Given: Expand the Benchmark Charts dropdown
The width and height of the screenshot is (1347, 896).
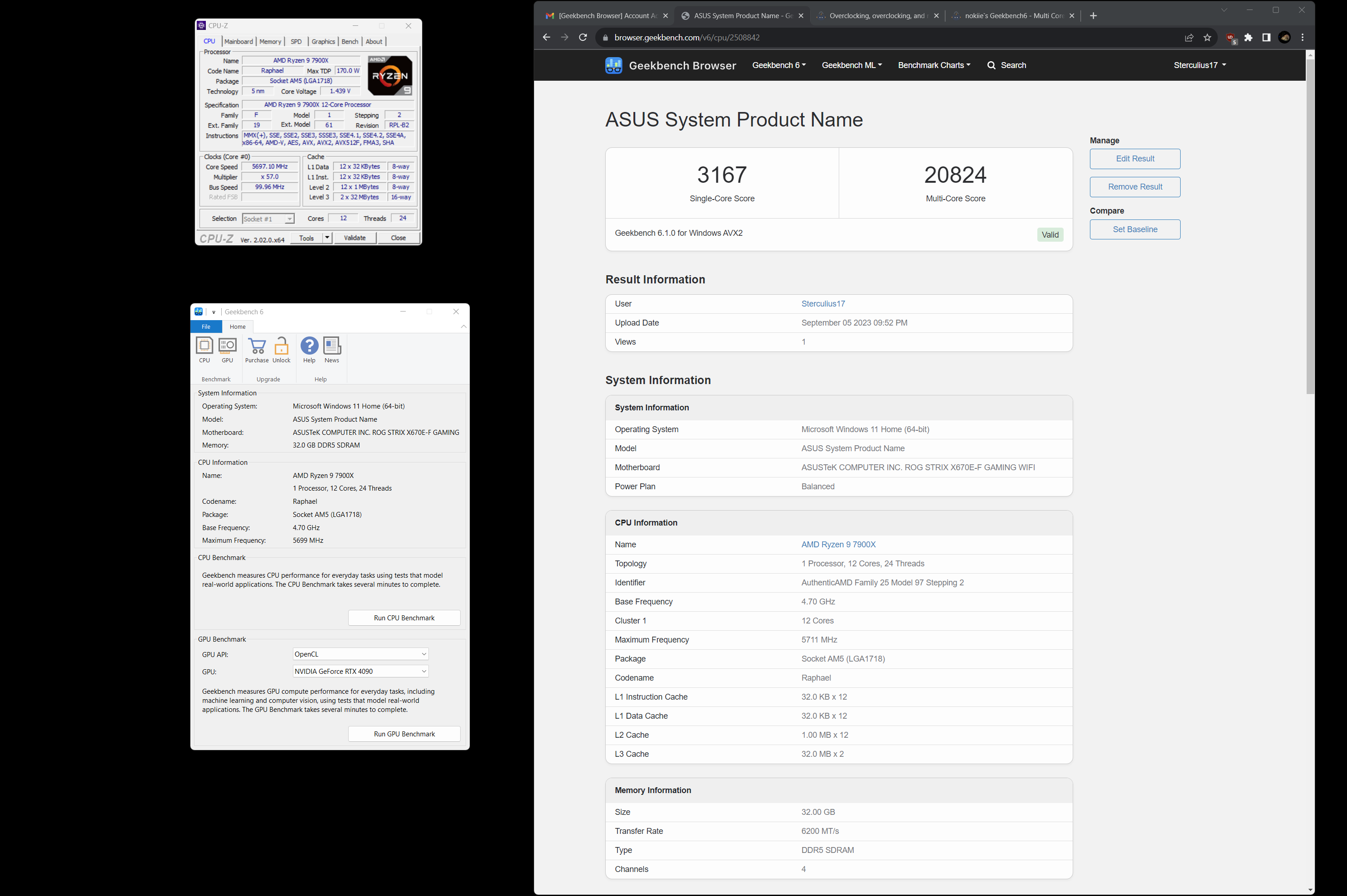Looking at the screenshot, I should (x=934, y=65).
